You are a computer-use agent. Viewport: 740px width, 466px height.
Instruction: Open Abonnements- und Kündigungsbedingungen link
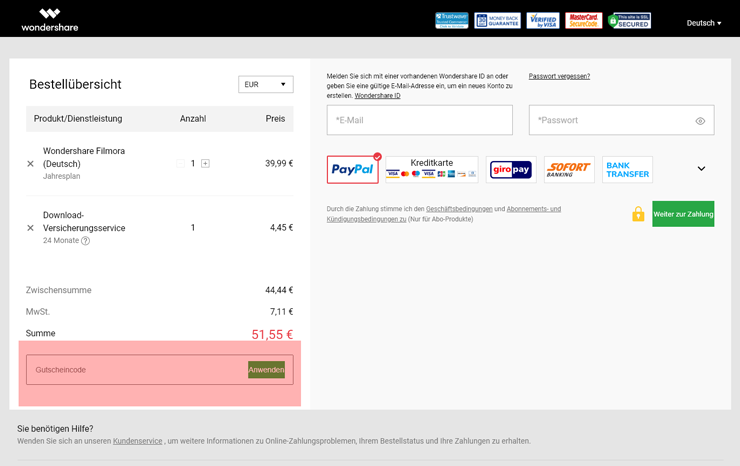[444, 214]
